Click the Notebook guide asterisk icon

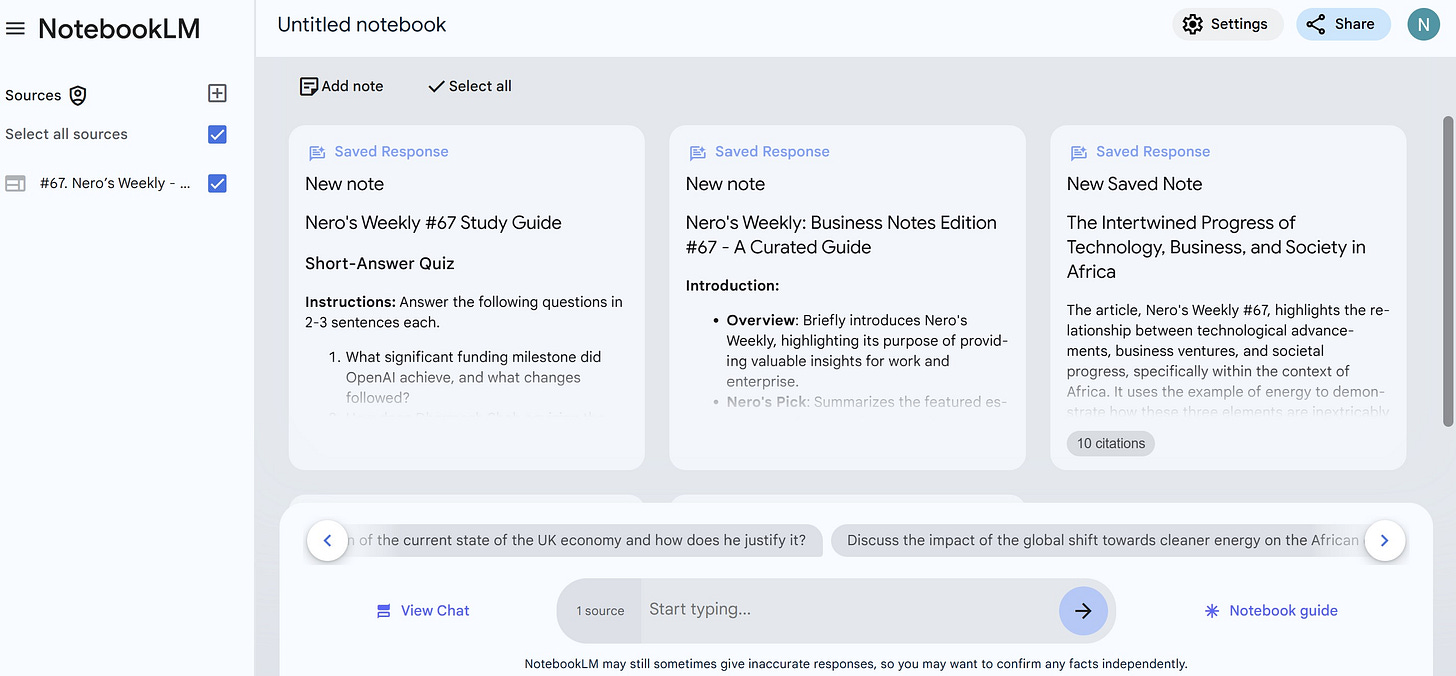pyautogui.click(x=1212, y=610)
